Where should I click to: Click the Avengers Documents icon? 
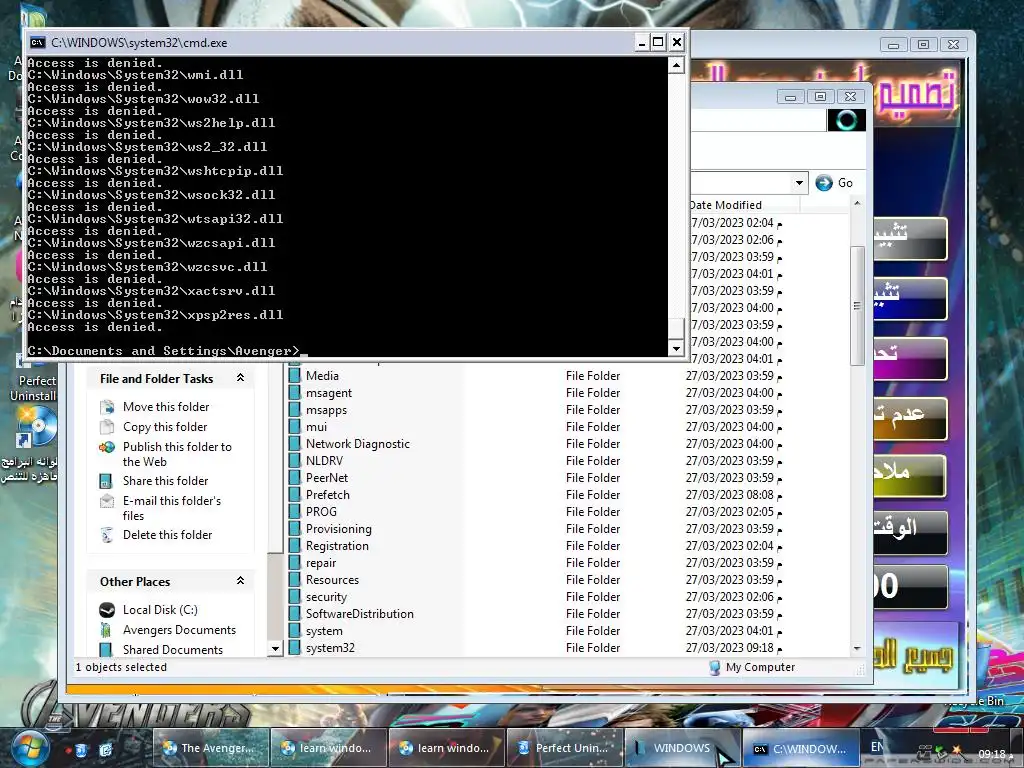click(106, 630)
